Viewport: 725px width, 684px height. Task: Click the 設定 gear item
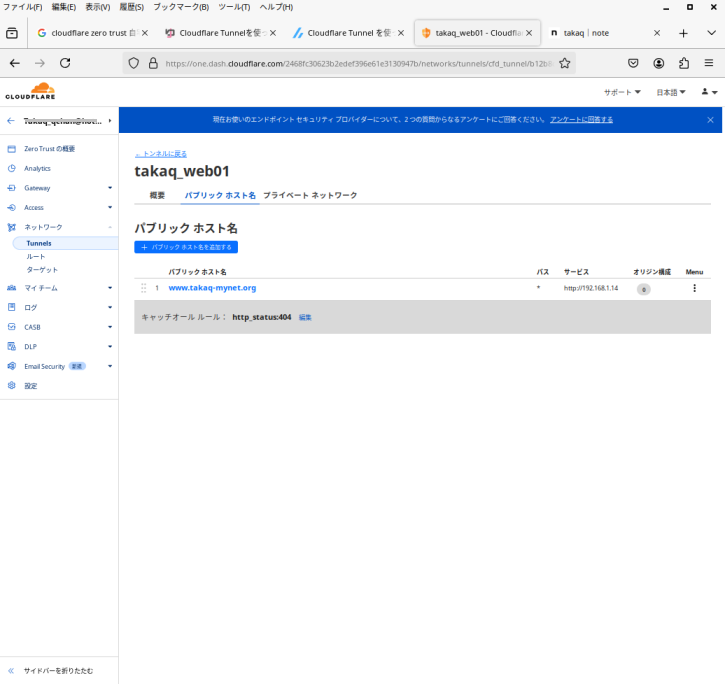[31, 386]
